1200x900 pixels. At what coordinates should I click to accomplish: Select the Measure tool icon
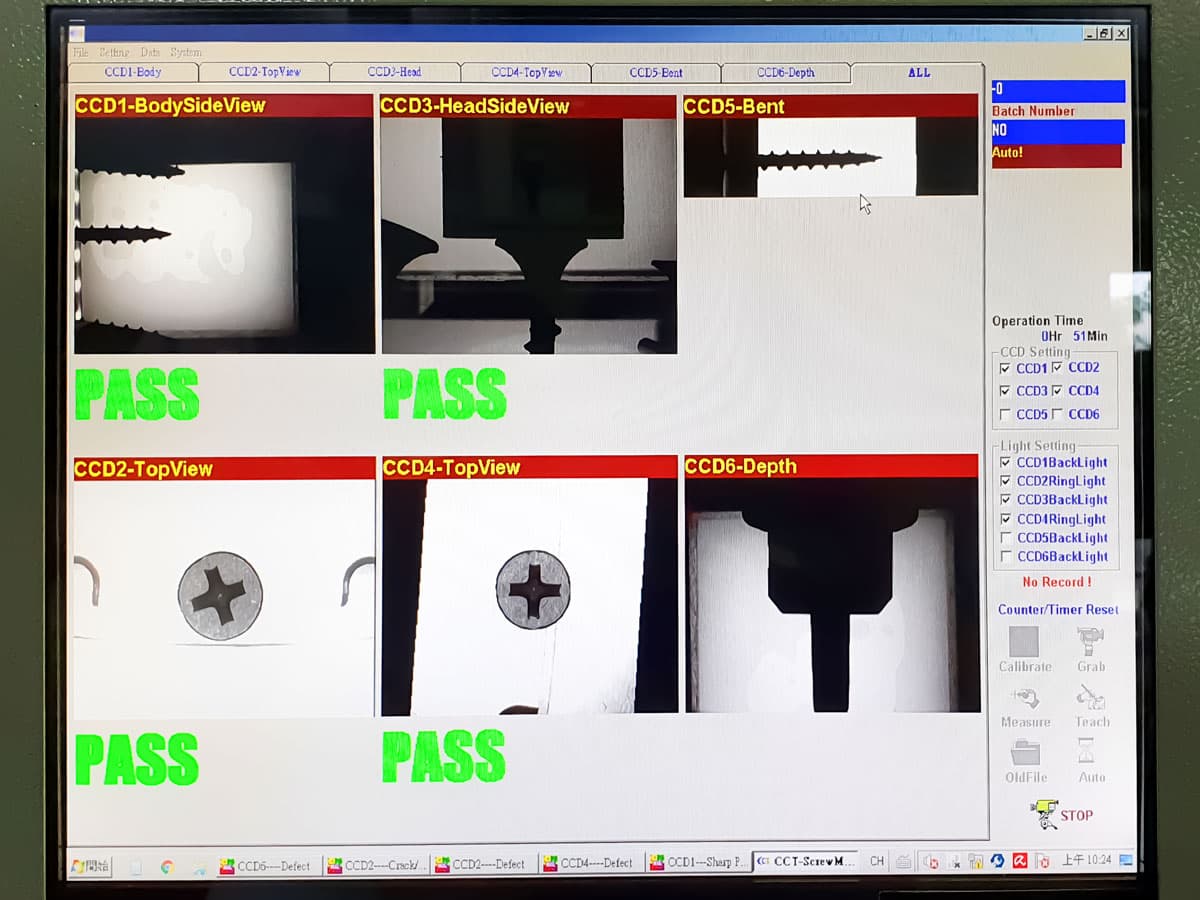click(x=1024, y=698)
